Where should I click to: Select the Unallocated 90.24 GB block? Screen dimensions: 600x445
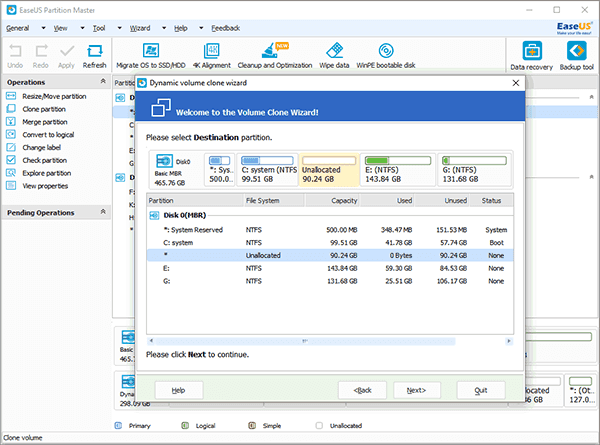coord(329,170)
